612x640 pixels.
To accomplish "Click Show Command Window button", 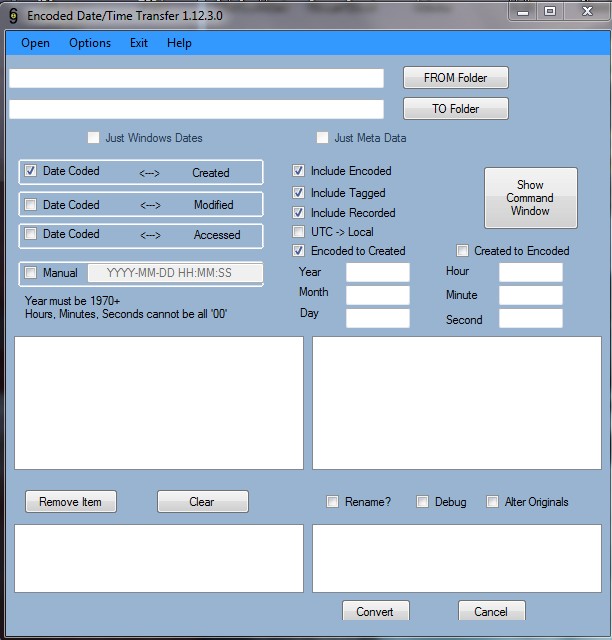I will (x=531, y=198).
